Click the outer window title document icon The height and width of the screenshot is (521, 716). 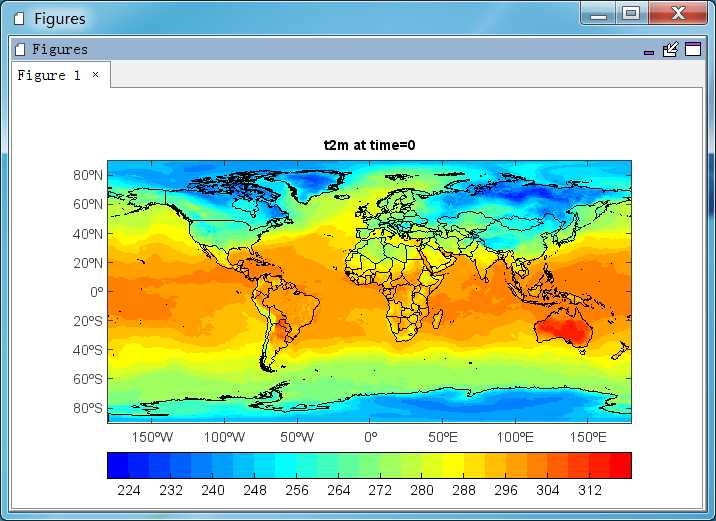click(x=19, y=19)
